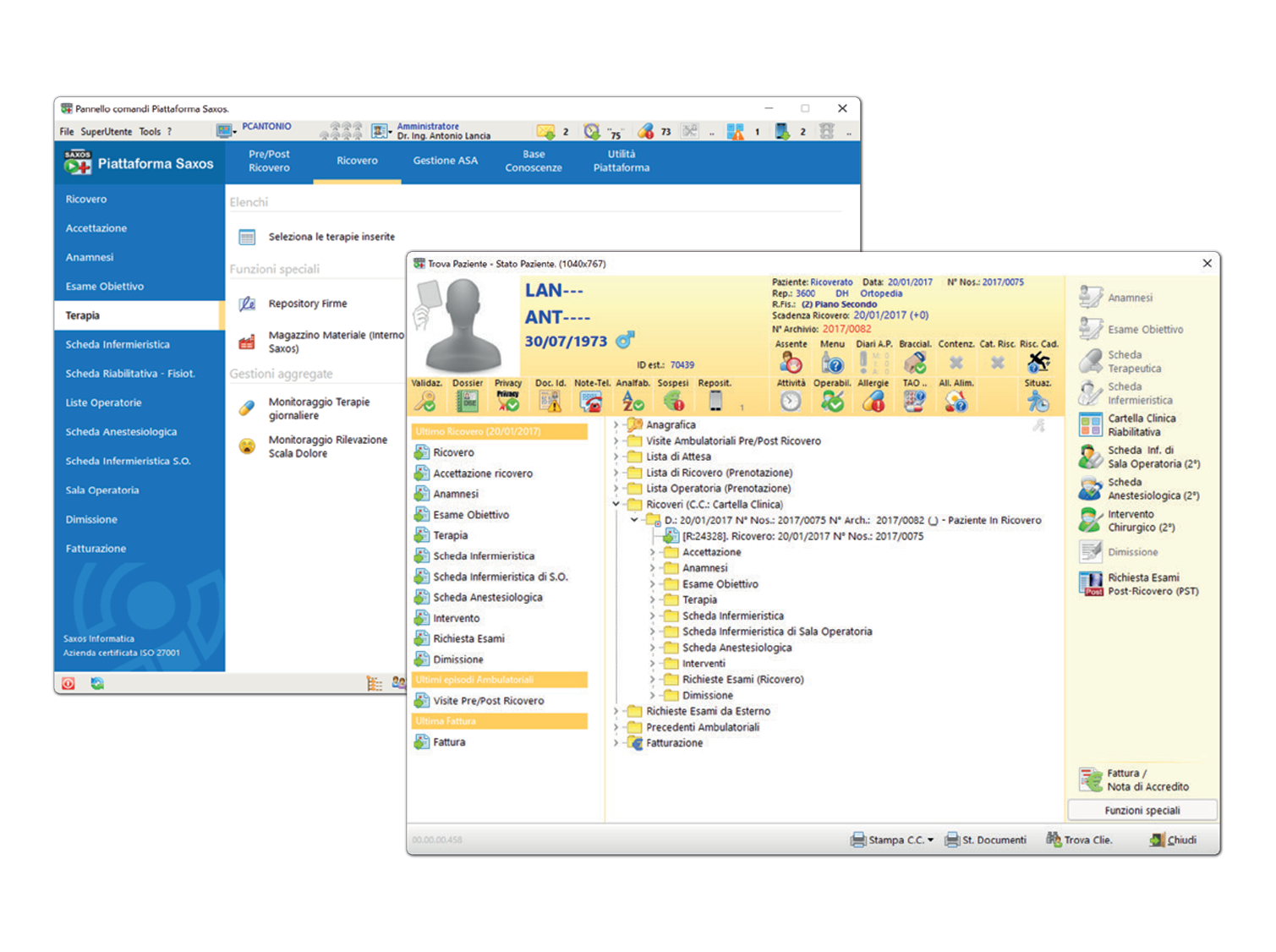Click the All. Alim. food allergy icon
Viewport: 1276px width, 952px height.
tap(956, 402)
